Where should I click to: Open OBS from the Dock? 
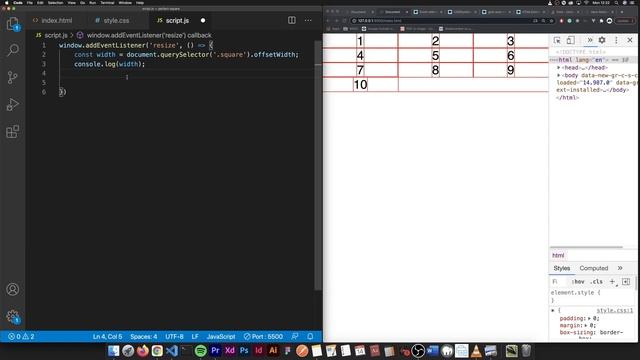click(x=418, y=351)
